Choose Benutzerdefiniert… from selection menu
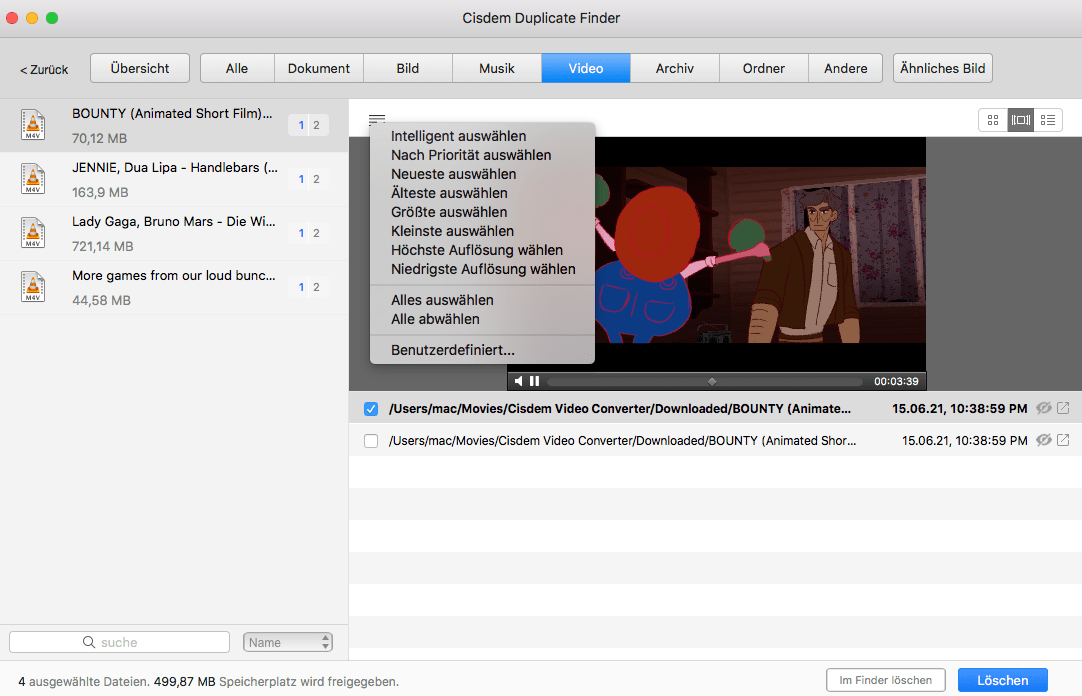Image resolution: width=1082 pixels, height=696 pixels. click(453, 350)
